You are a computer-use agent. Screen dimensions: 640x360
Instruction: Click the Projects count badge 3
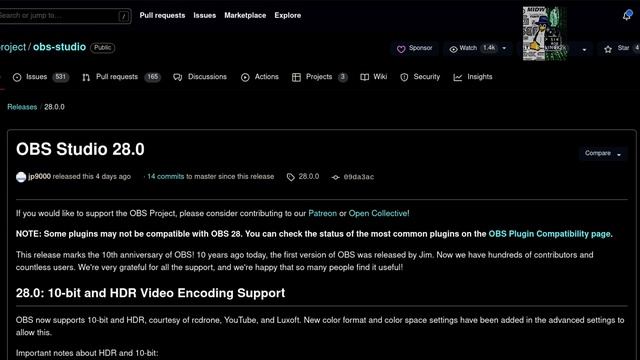pos(343,77)
